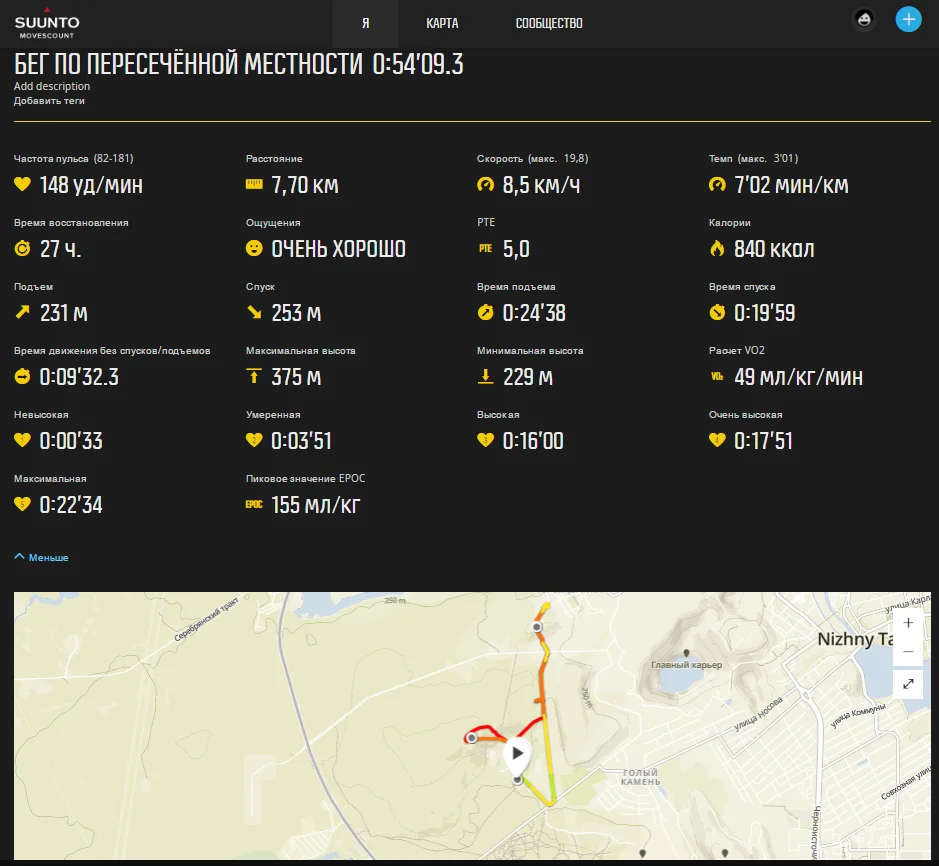The width and height of the screenshot is (939, 866).
Task: Open the Suunto Movescount logo home link
Action: pyautogui.click(x=47, y=23)
